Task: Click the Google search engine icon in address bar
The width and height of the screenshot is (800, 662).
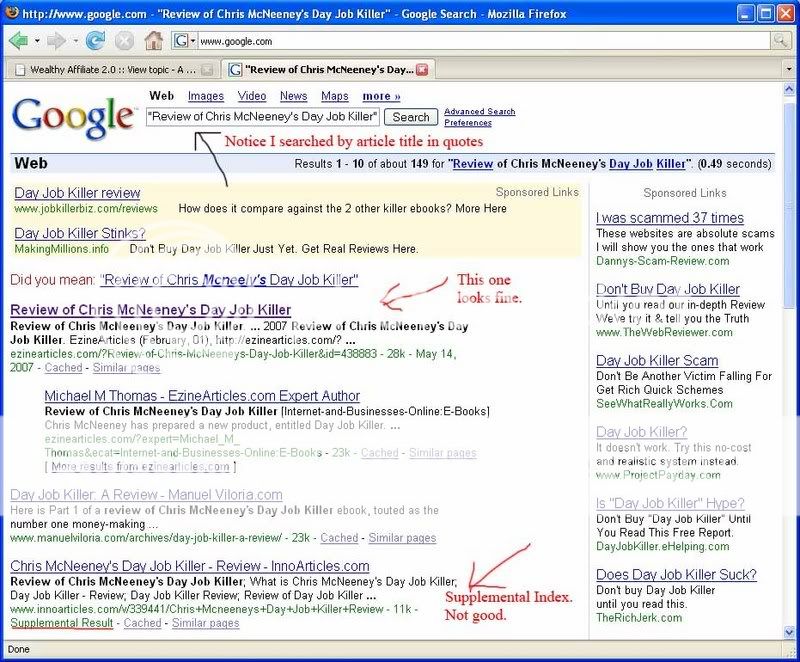Action: click(x=181, y=41)
